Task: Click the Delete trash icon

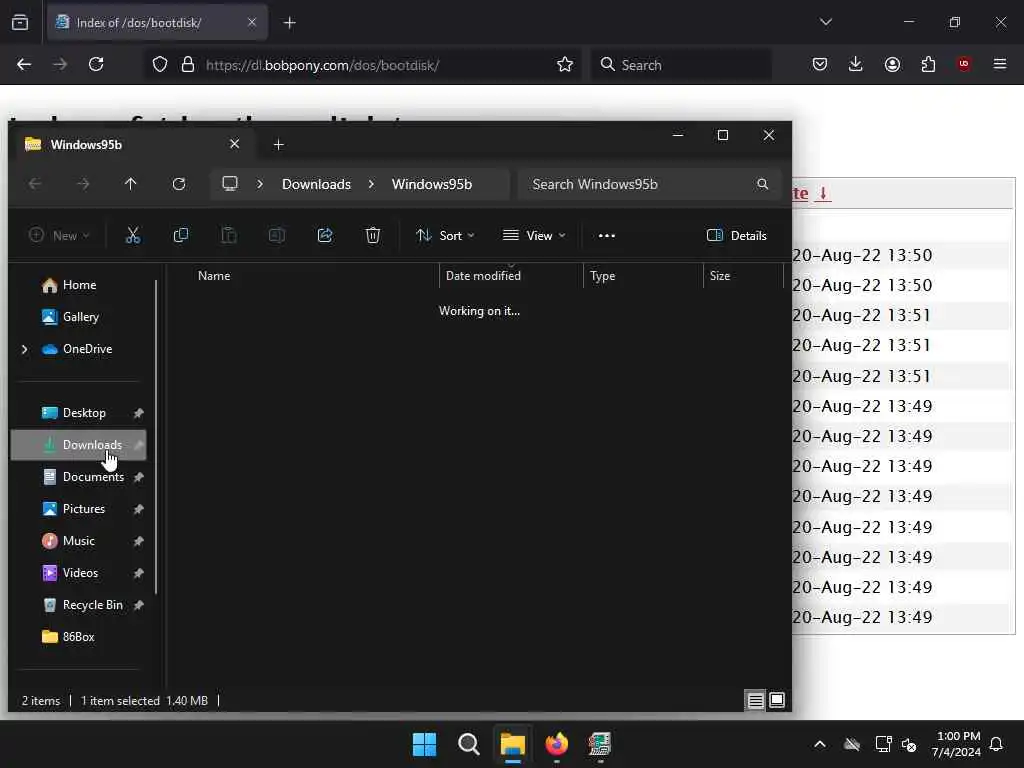Action: (x=373, y=235)
